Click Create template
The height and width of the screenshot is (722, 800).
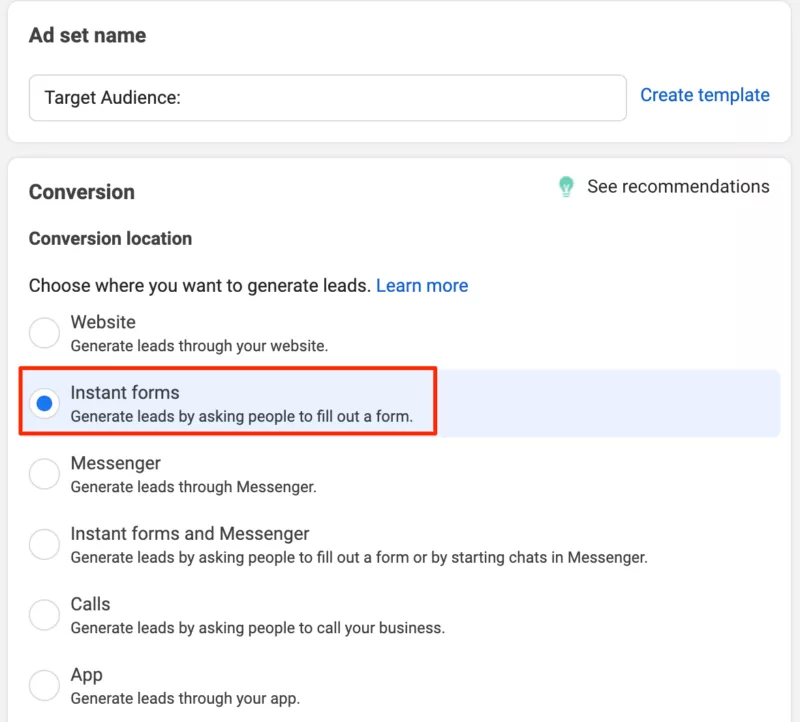click(704, 95)
